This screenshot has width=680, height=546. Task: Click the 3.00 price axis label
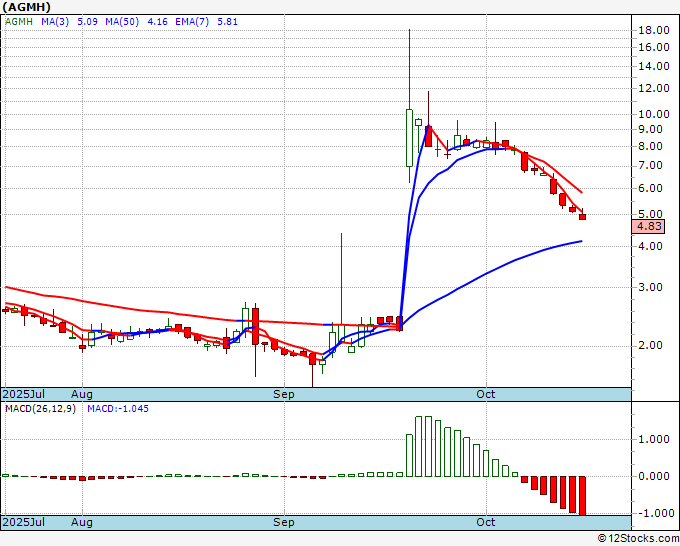coord(651,288)
